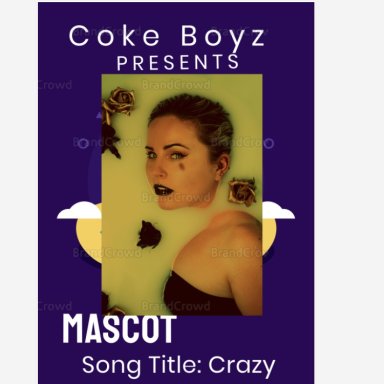The height and width of the screenshot is (384, 384).
Task: Click the left BrandCrowd ring watermark icon
Action: (83, 143)
